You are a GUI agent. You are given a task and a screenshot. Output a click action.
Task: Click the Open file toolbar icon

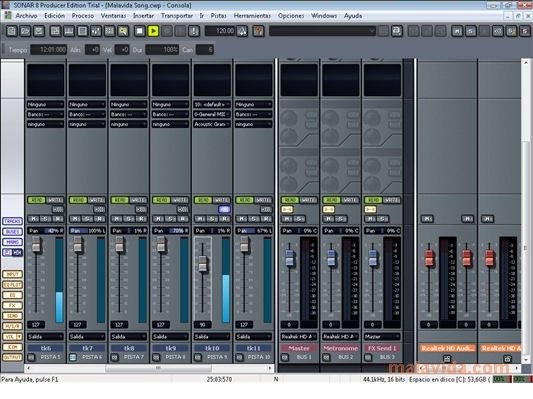tap(25, 31)
